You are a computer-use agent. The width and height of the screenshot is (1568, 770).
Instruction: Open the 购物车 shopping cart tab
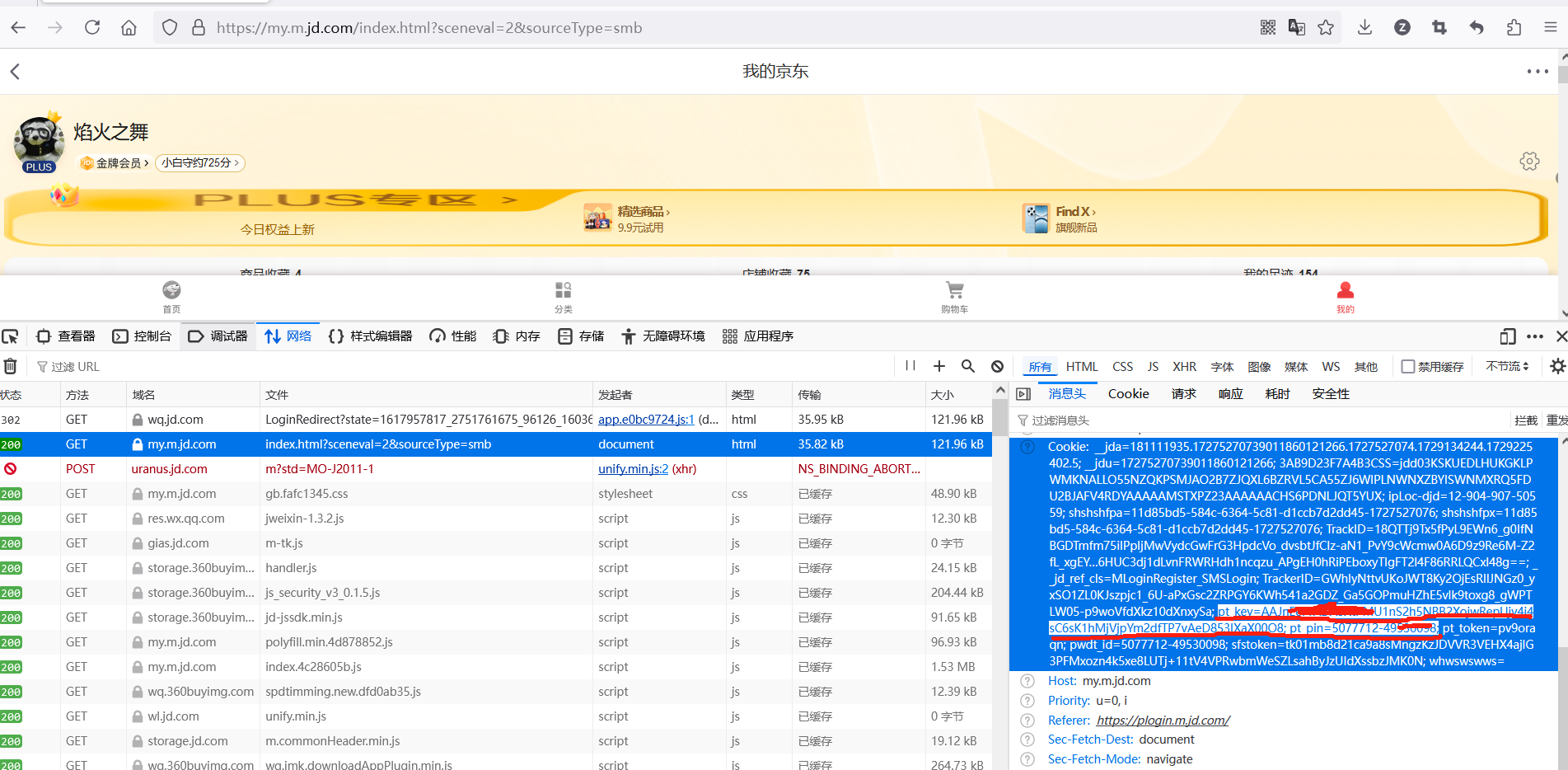(954, 297)
